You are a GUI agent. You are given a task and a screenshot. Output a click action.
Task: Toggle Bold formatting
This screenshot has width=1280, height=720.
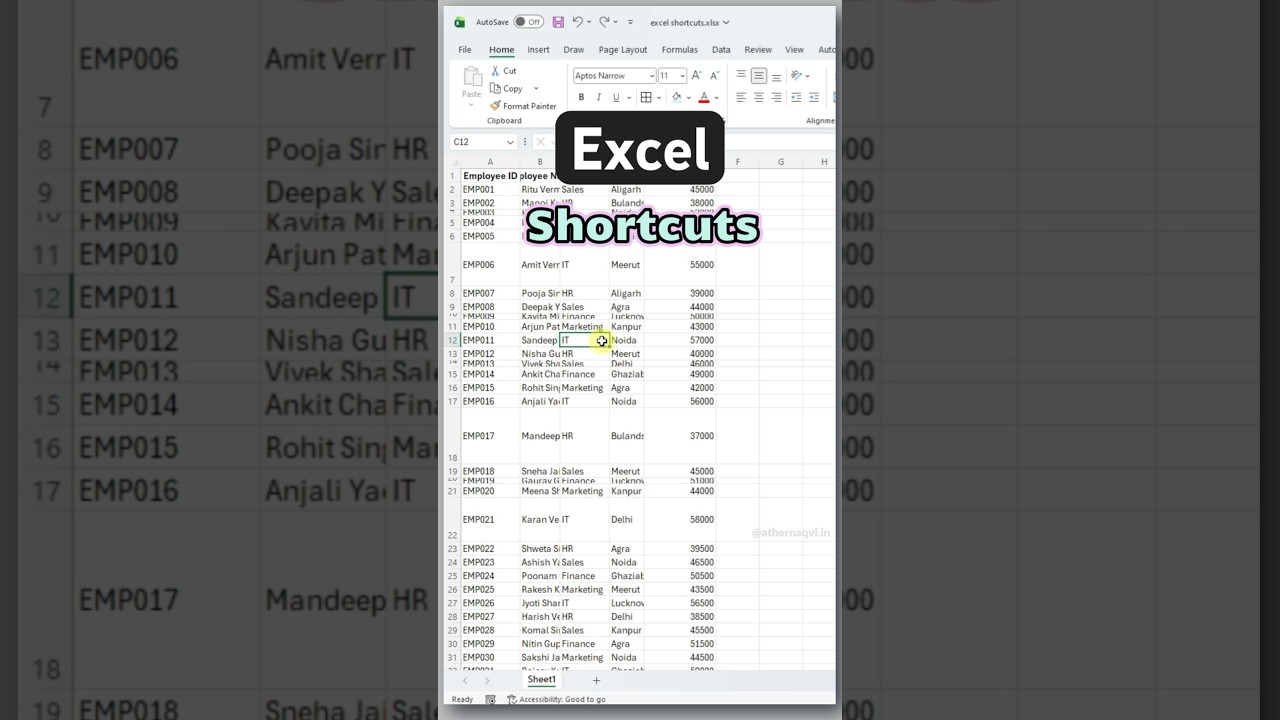(x=581, y=97)
